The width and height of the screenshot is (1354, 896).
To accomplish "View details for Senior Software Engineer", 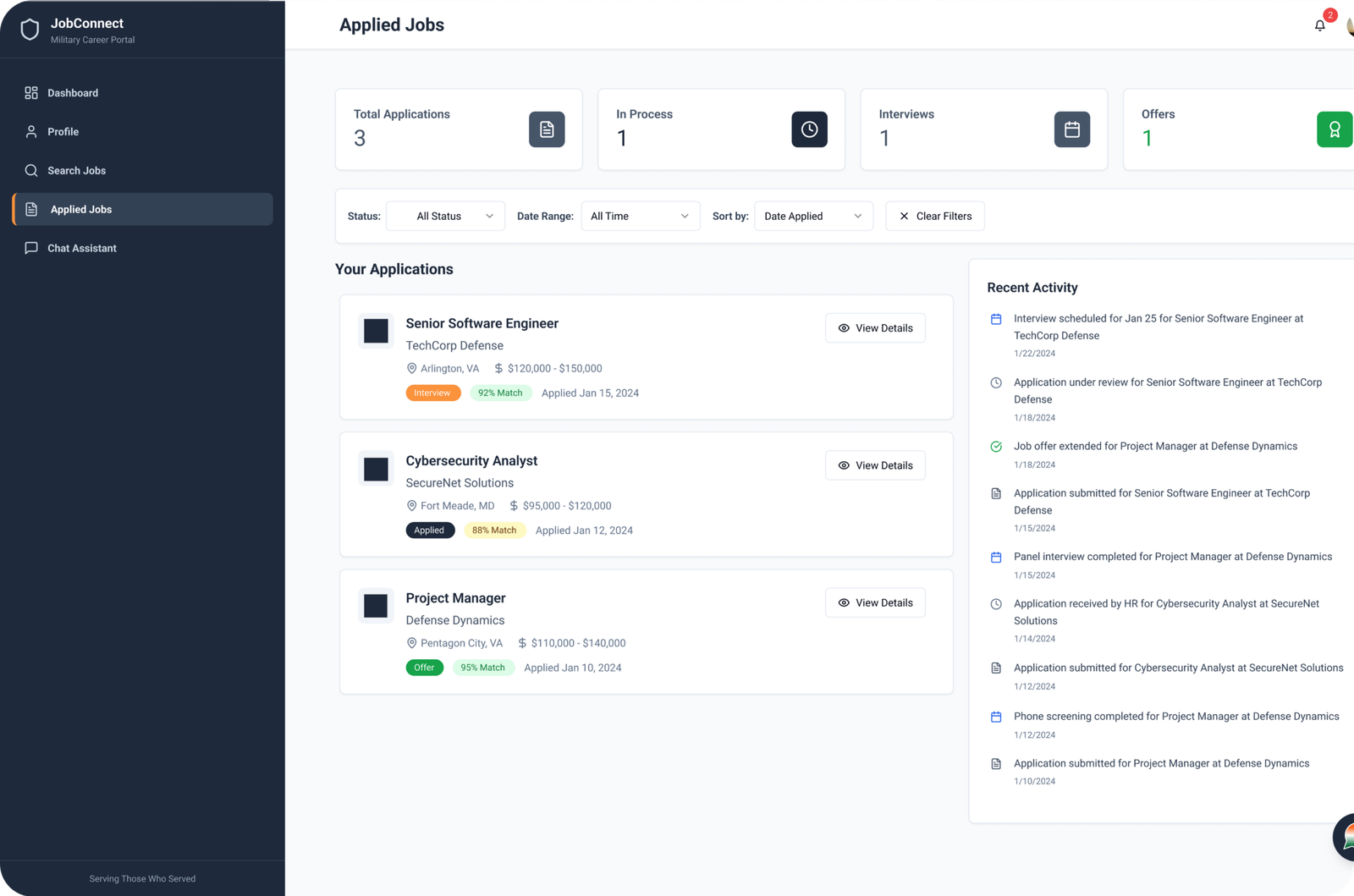I will point(875,328).
